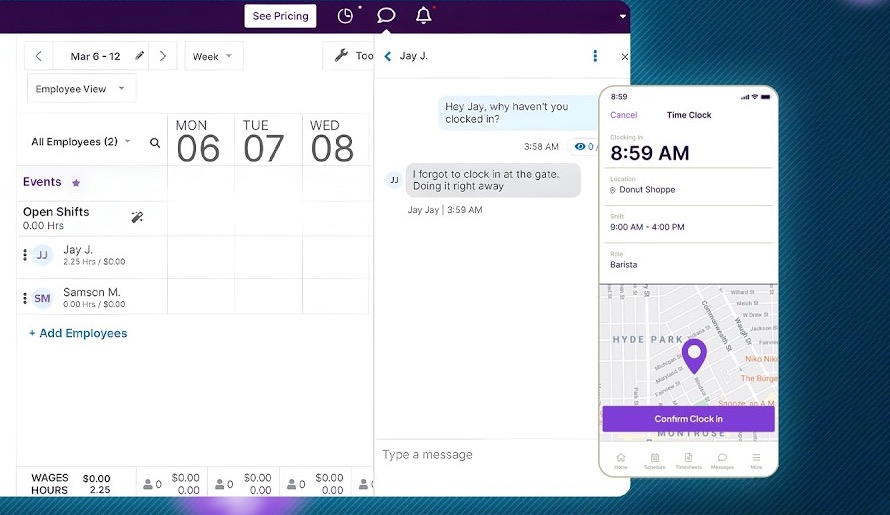Go to previous week arrow
Image resolution: width=890 pixels, height=515 pixels.
click(39, 56)
